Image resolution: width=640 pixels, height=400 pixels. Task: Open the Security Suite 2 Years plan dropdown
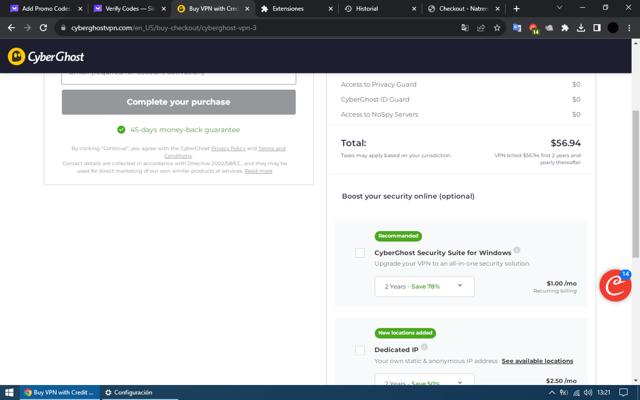tap(424, 287)
